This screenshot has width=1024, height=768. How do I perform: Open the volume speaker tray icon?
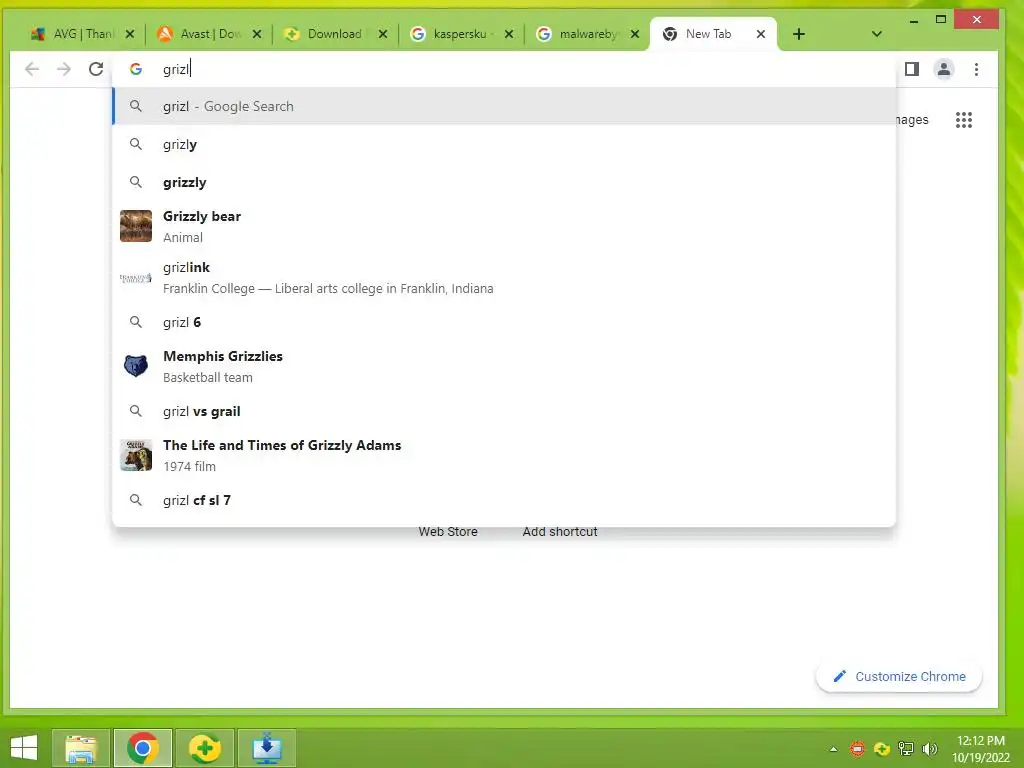[x=930, y=748]
